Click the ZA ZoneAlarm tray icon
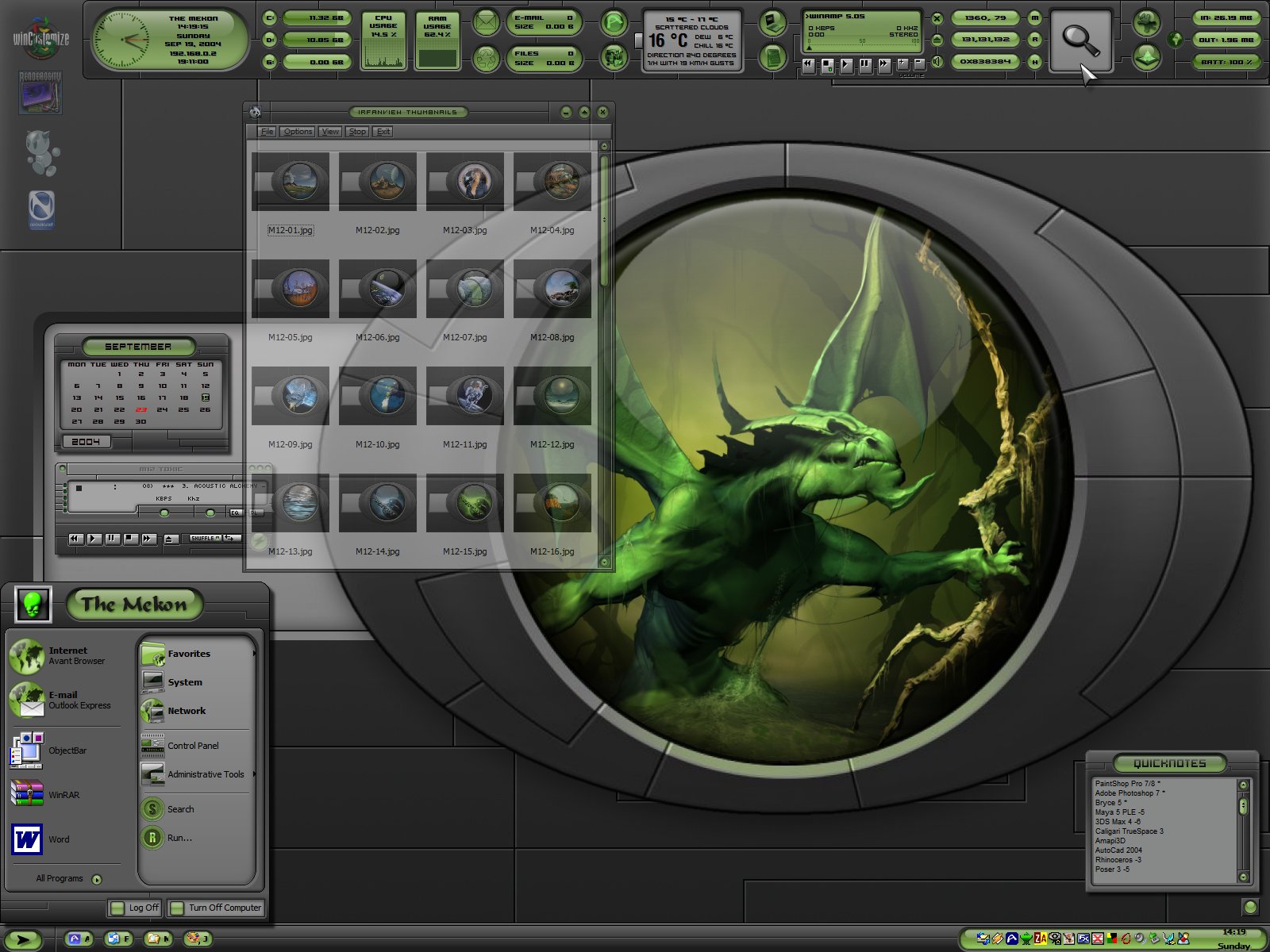Viewport: 1270px width, 952px height. pyautogui.click(x=1040, y=939)
